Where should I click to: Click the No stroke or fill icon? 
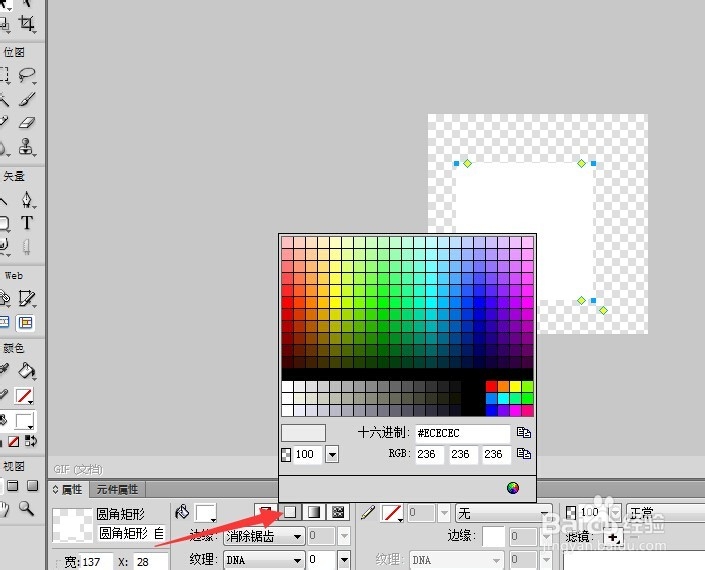point(13,441)
